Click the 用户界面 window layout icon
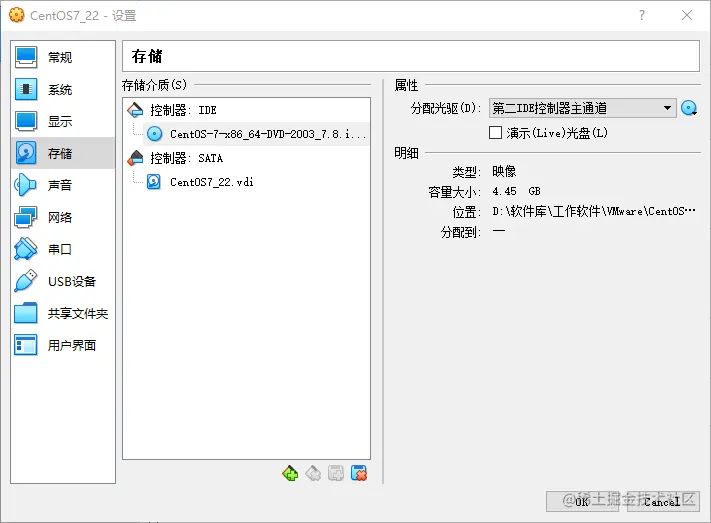Viewport: 711px width, 523px height. pyautogui.click(x=26, y=345)
